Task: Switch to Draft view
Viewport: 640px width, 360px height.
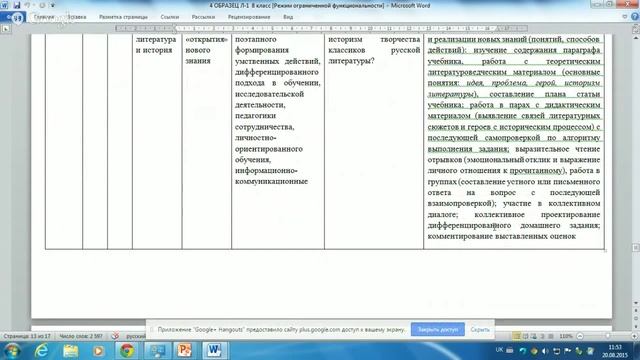Action: (x=551, y=336)
